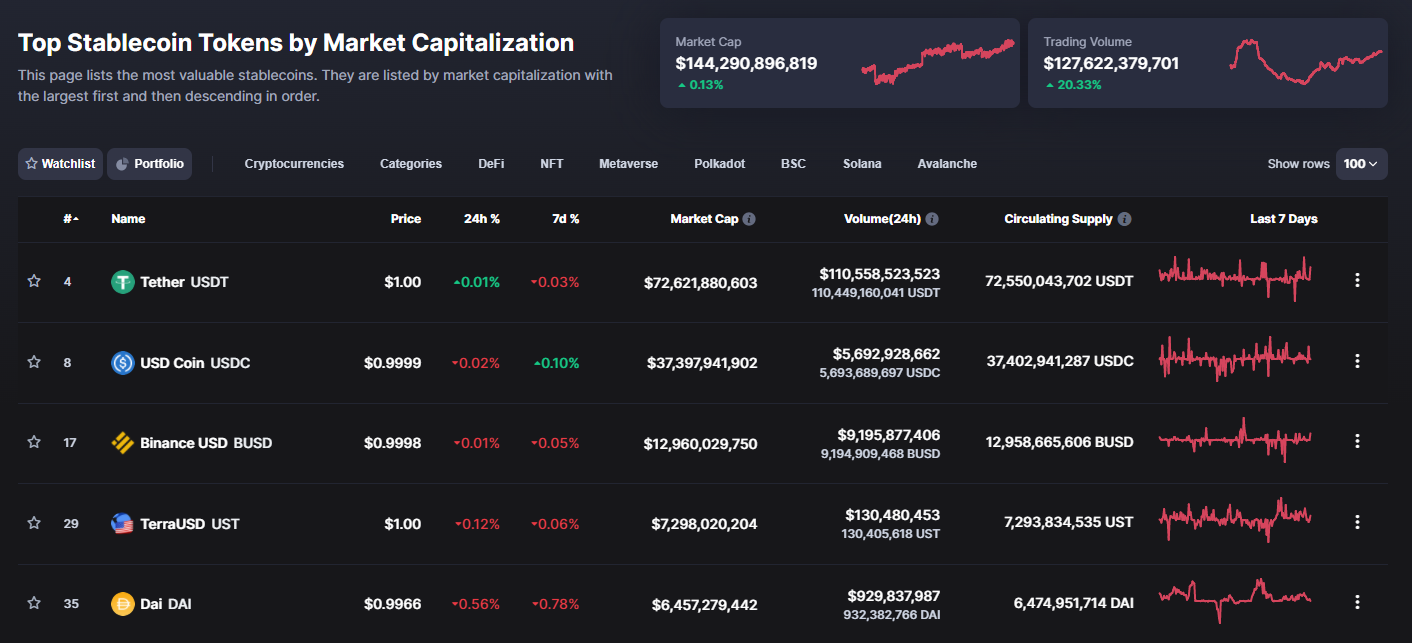Viewport: 1412px width, 643px height.
Task: Open the Watchlist button
Action: (60, 164)
